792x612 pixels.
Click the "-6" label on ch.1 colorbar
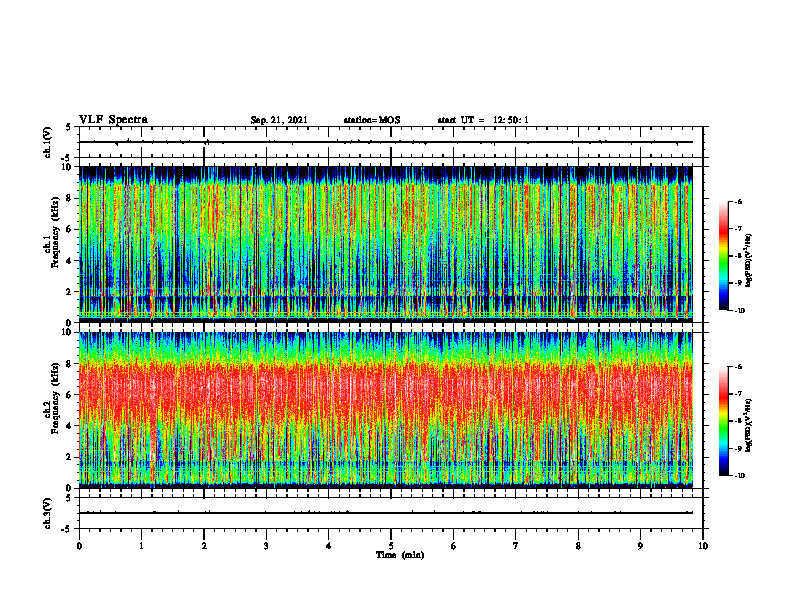pyautogui.click(x=738, y=202)
